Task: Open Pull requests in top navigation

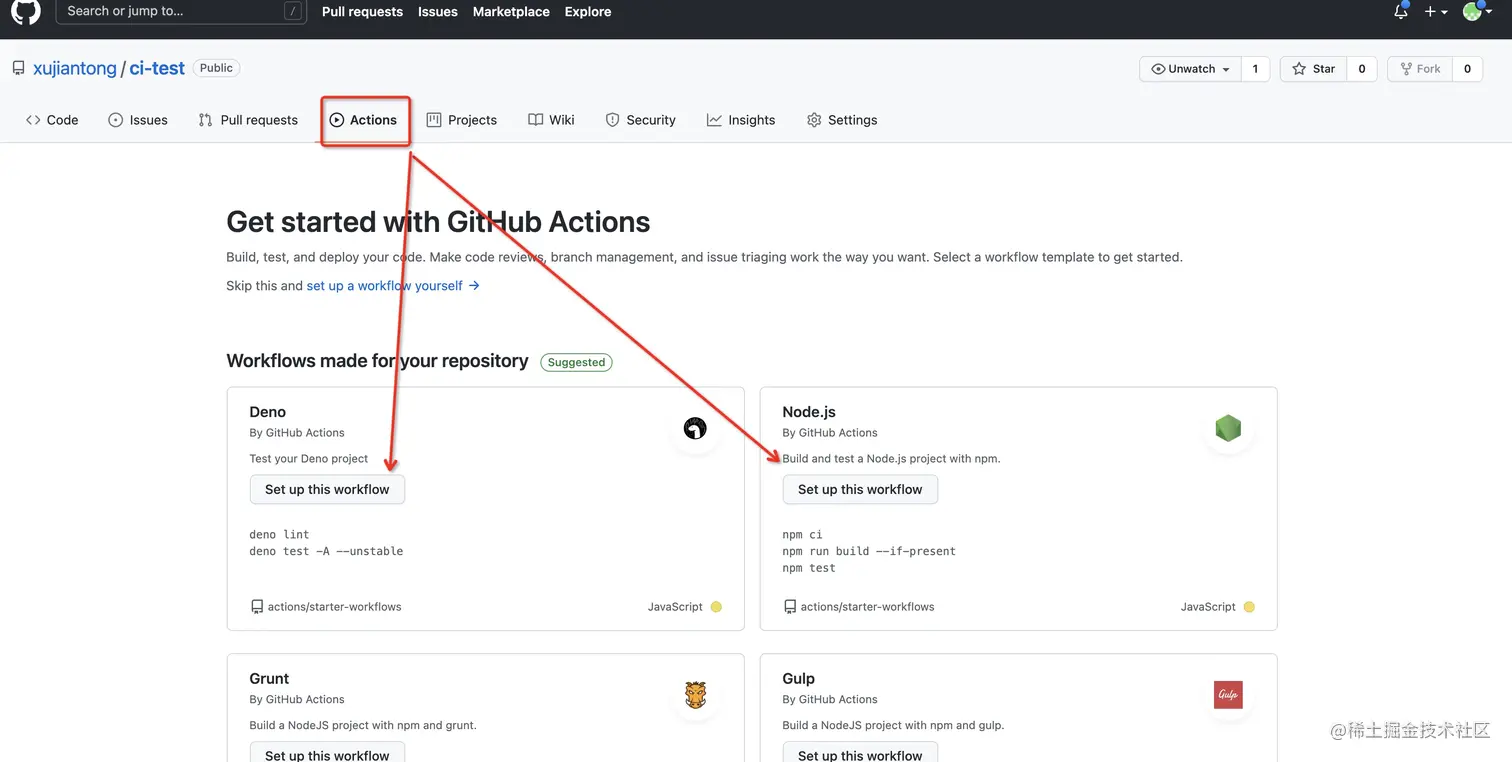Action: pos(362,12)
